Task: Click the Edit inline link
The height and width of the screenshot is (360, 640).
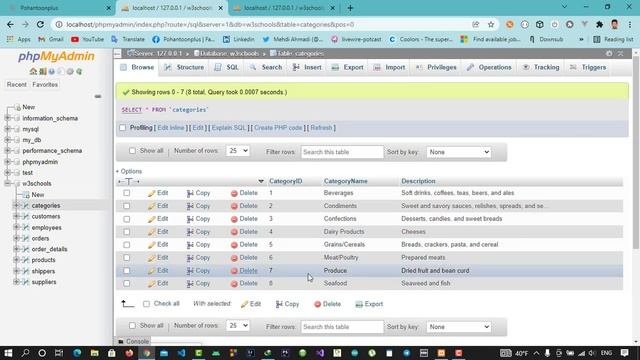Action: click(171, 128)
